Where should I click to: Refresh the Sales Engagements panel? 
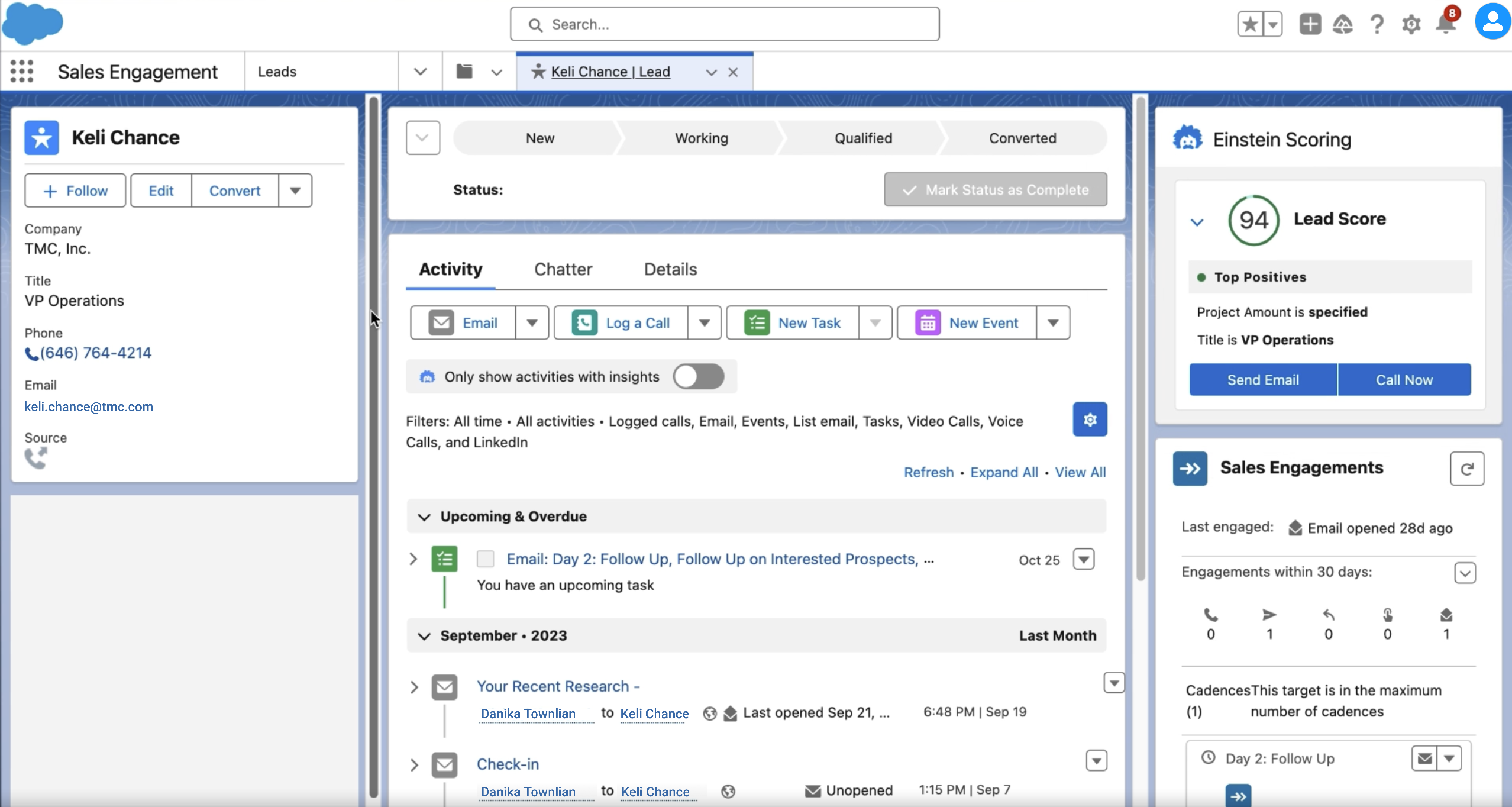(x=1466, y=468)
